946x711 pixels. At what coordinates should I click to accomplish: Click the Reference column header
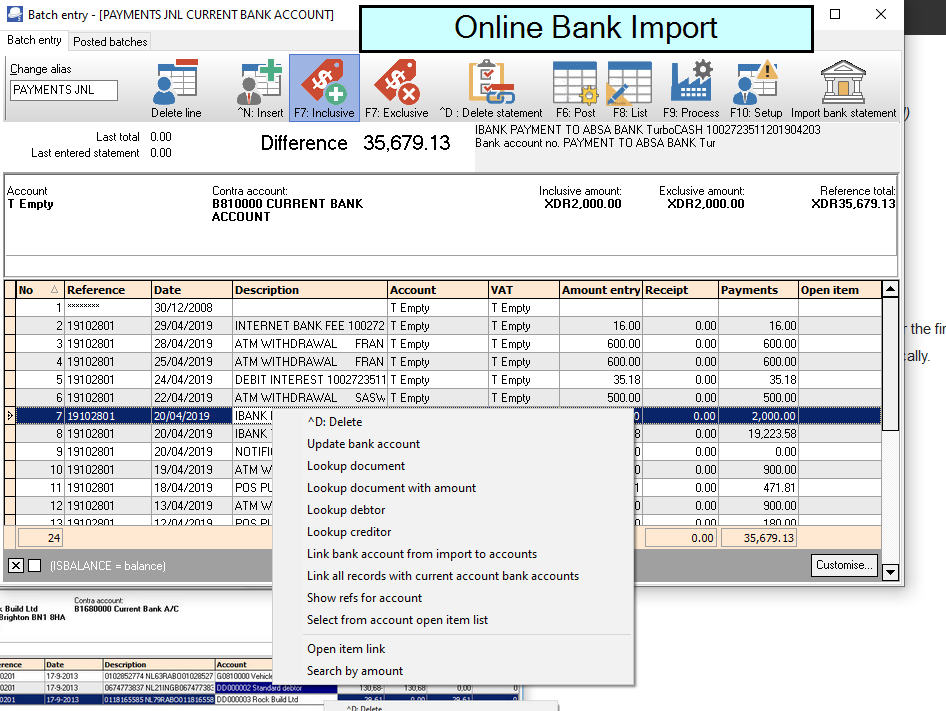point(107,290)
